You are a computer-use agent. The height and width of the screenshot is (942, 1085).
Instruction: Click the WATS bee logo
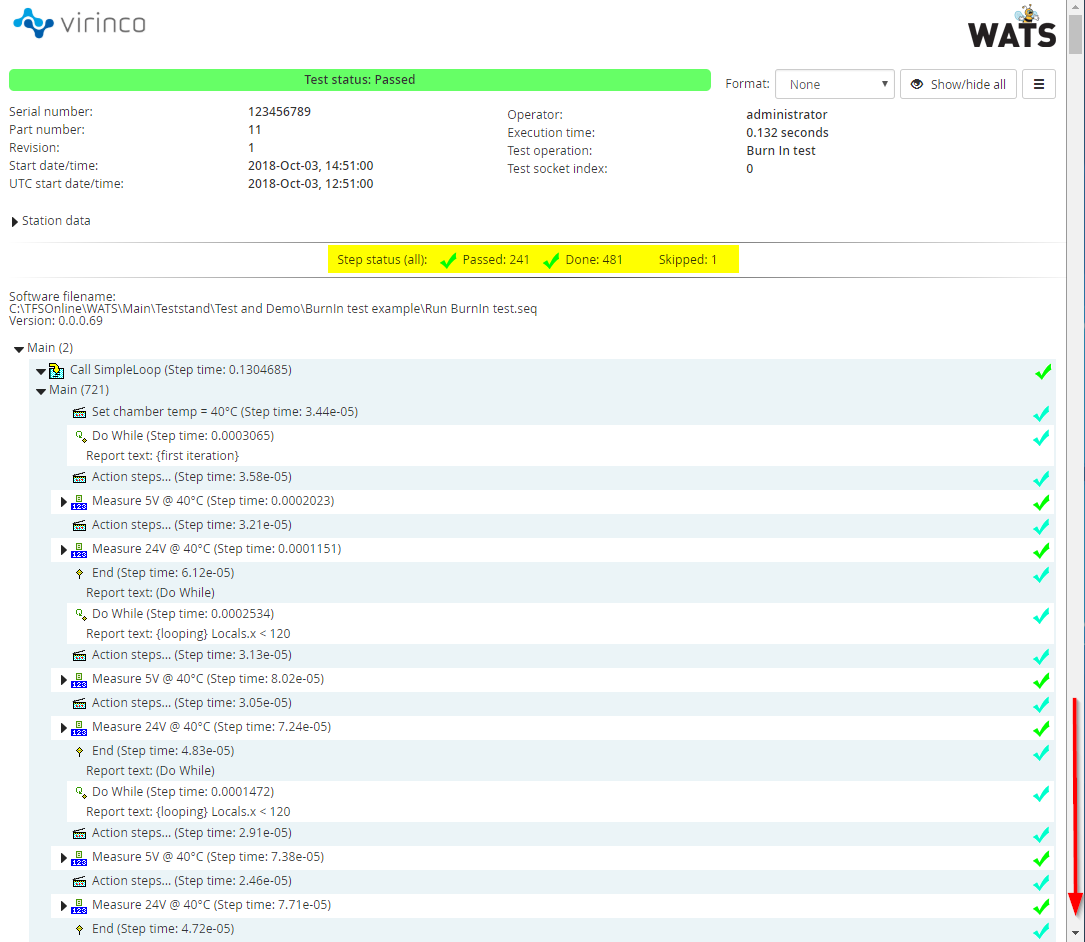pos(1012,28)
